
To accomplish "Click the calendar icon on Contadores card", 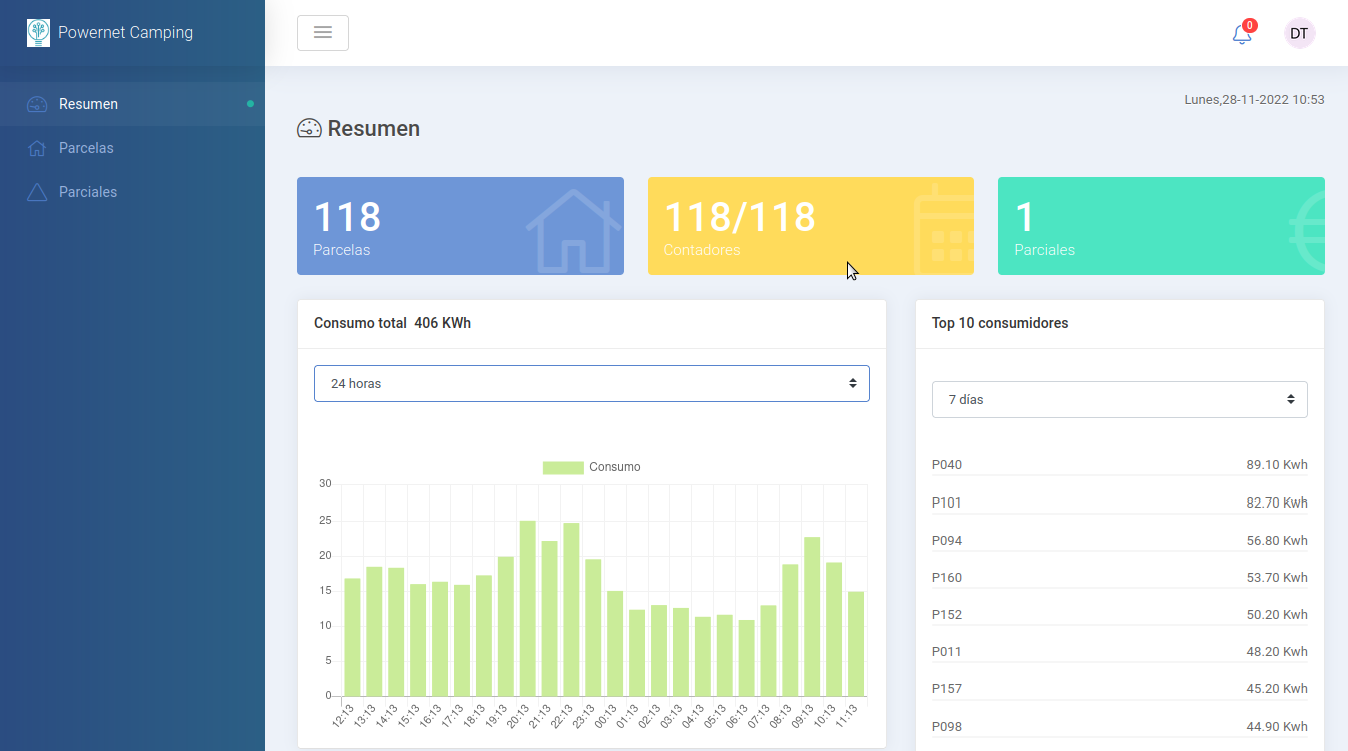I will [x=944, y=229].
